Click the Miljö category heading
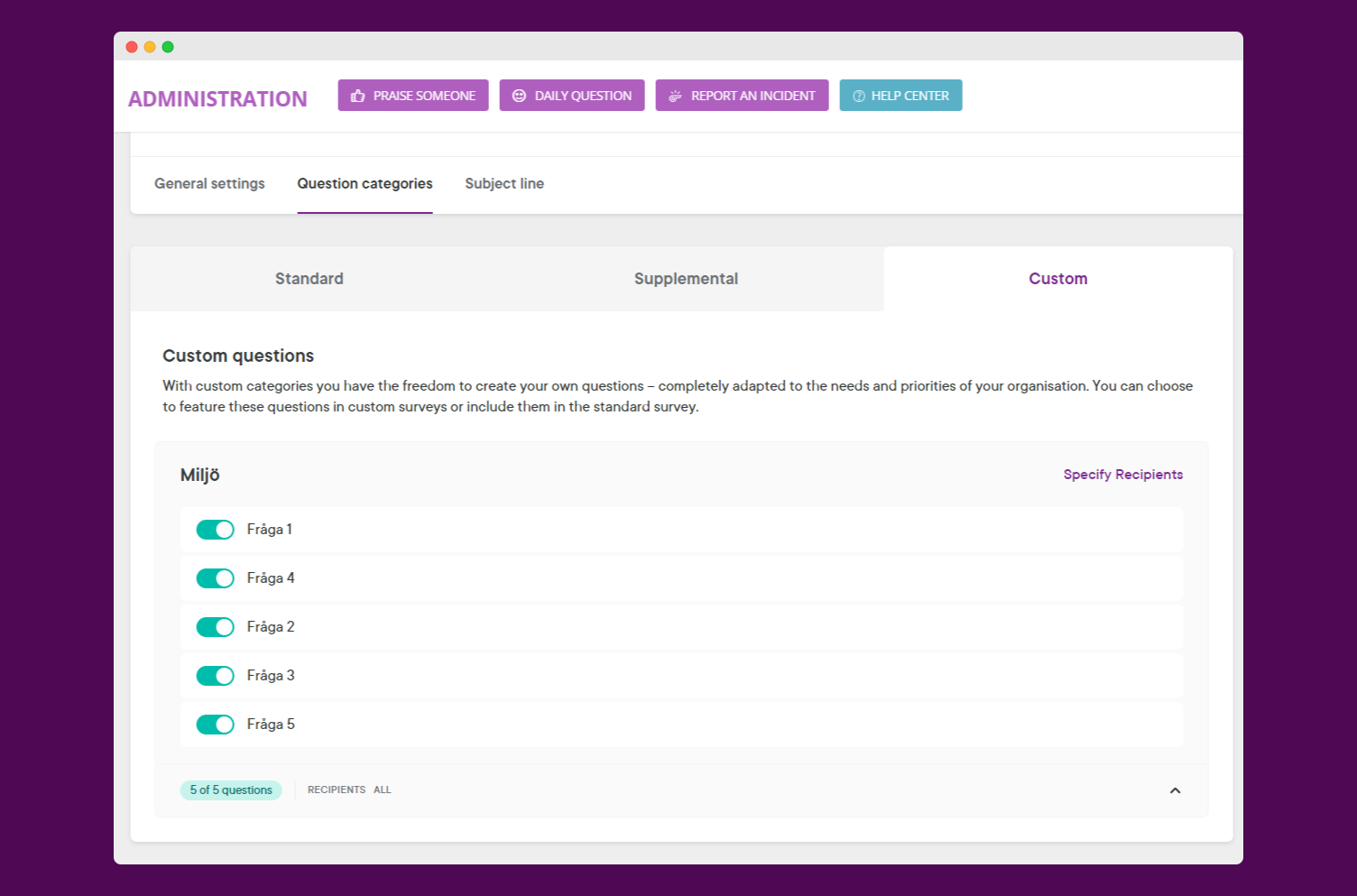Image resolution: width=1357 pixels, height=896 pixels. pyautogui.click(x=199, y=476)
